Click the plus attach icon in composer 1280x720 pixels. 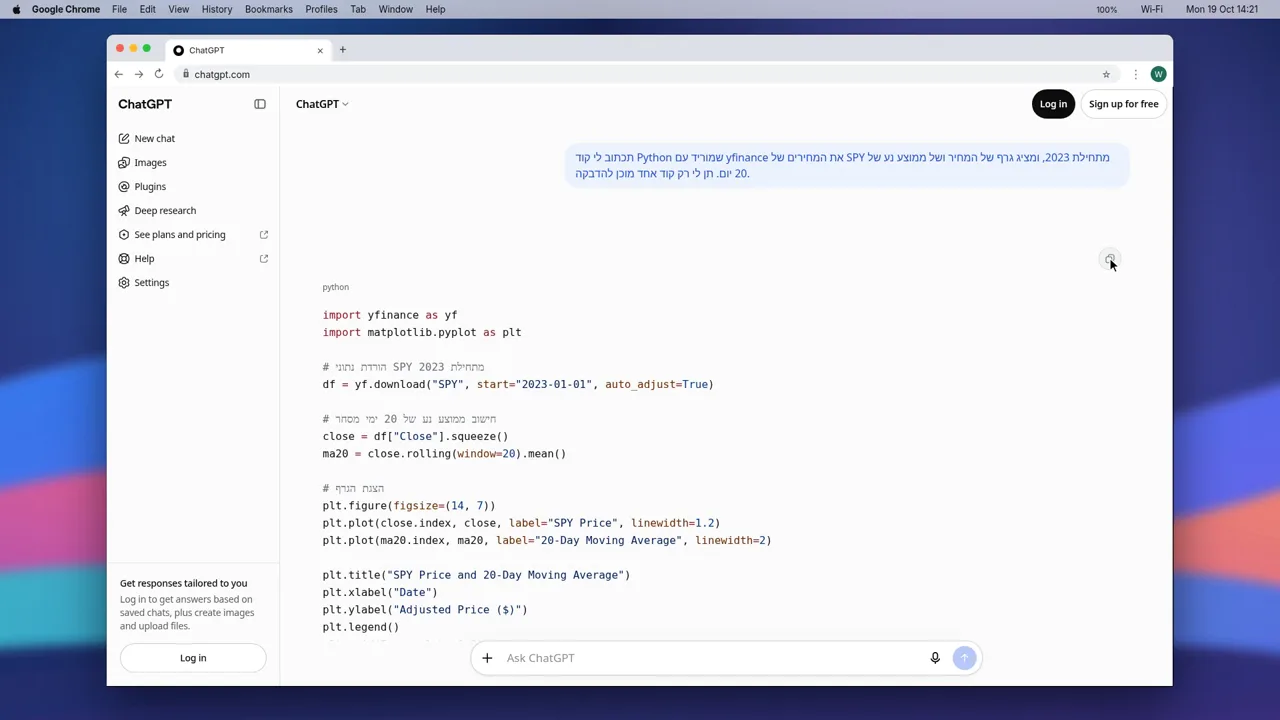pyautogui.click(x=487, y=658)
